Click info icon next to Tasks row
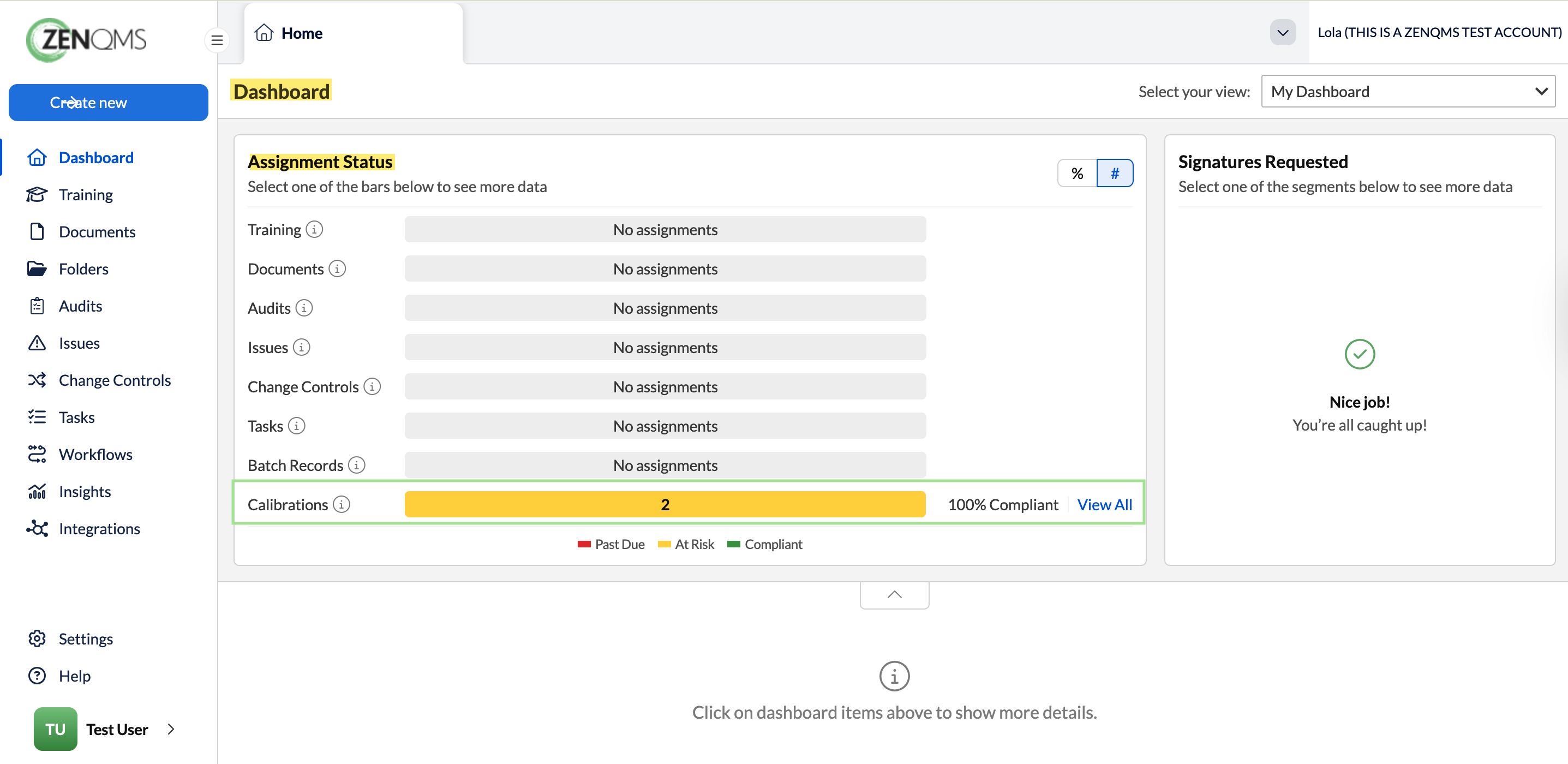 (x=296, y=426)
